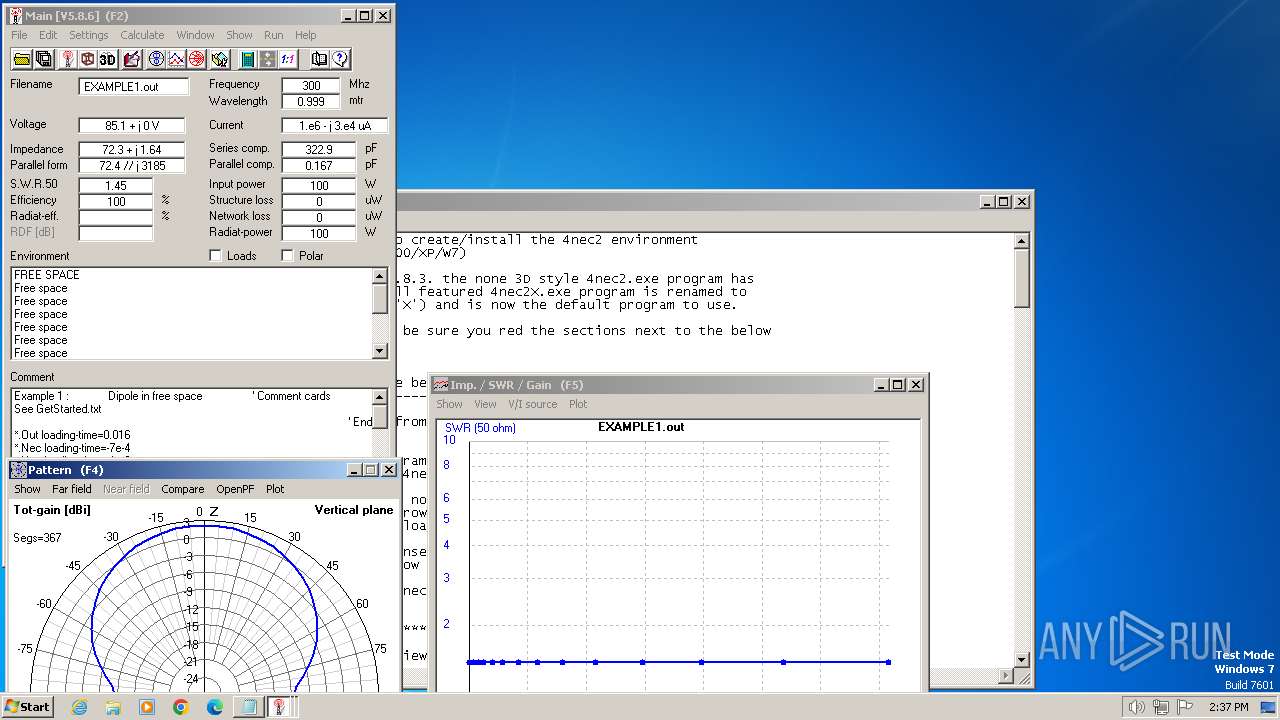Open Show menu in Imp./SWR/Gain window

click(x=449, y=404)
